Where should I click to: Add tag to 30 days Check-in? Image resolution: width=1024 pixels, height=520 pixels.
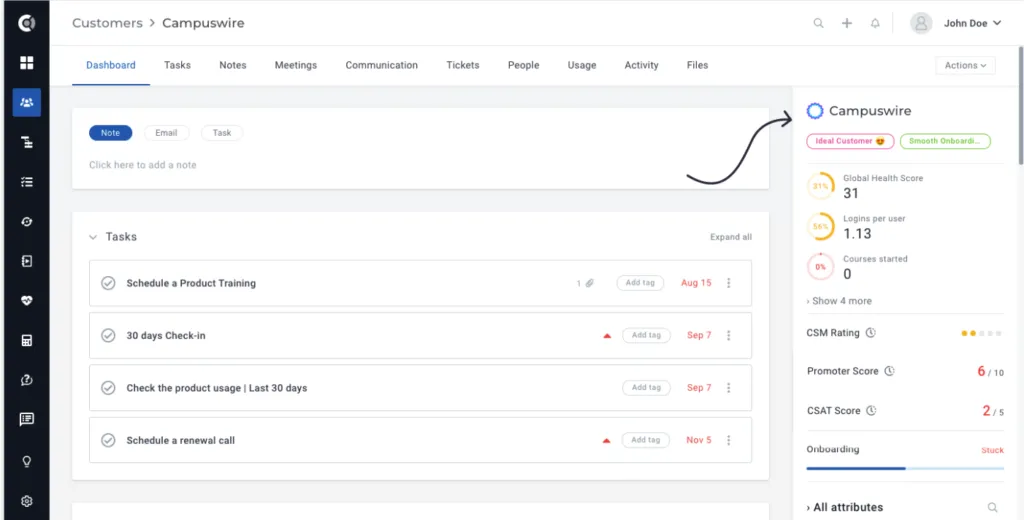click(x=646, y=335)
